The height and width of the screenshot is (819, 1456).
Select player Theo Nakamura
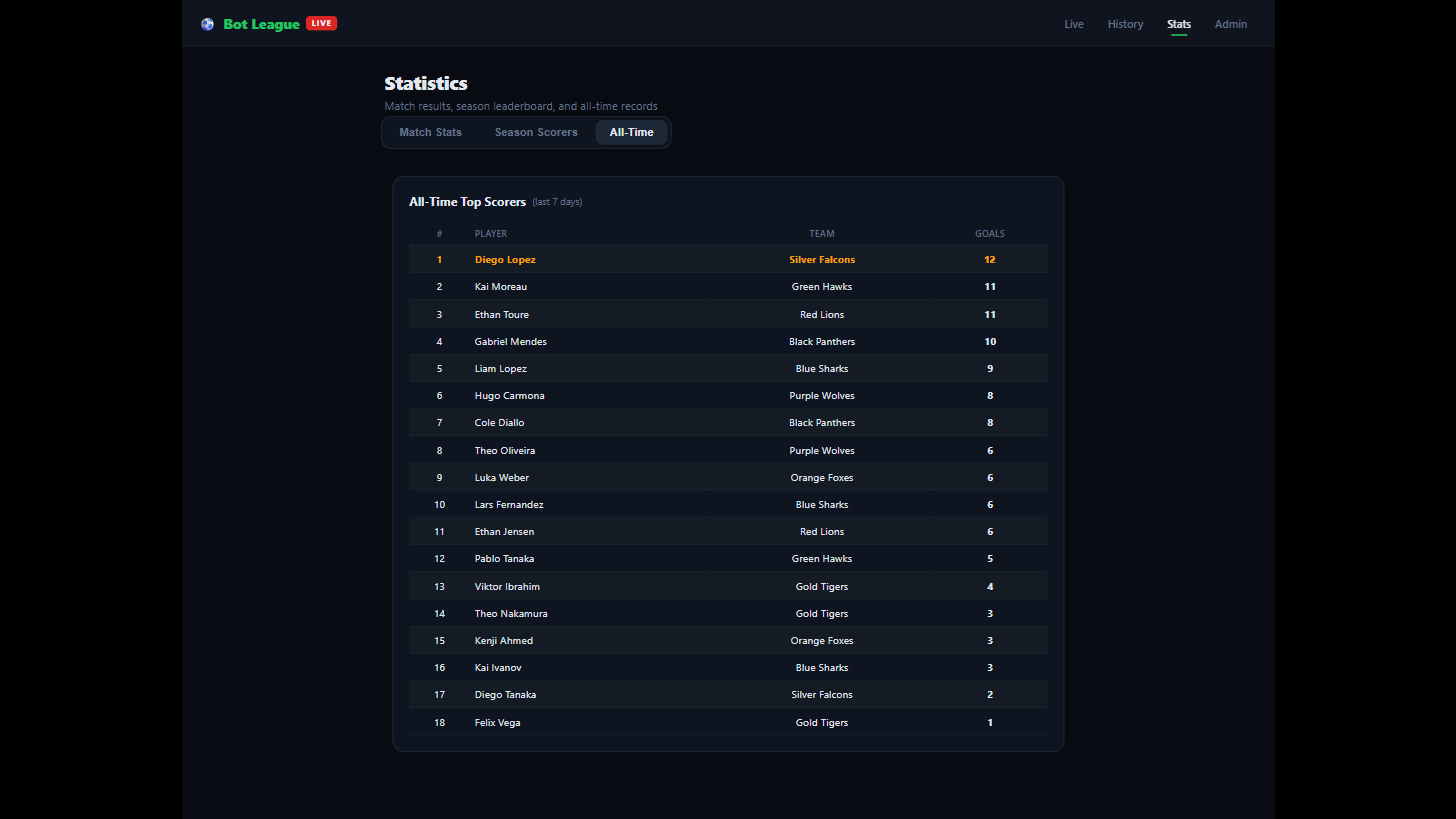click(x=511, y=614)
